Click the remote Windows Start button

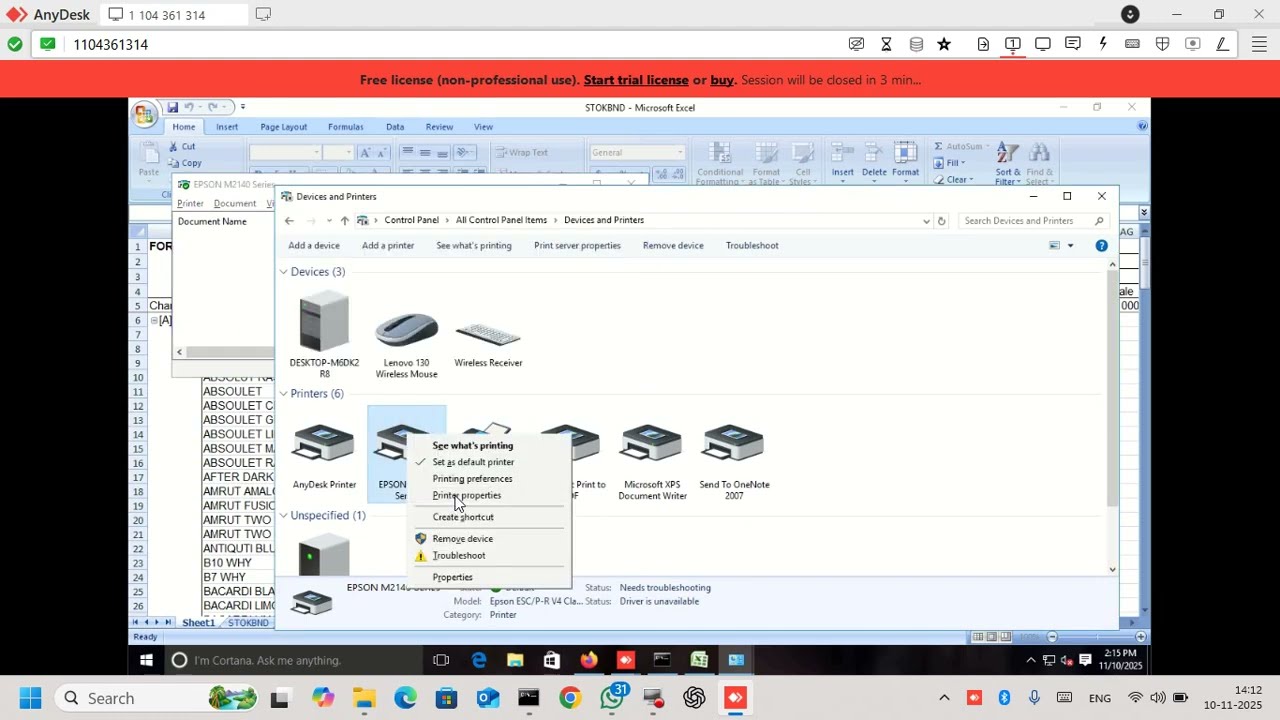click(146, 660)
